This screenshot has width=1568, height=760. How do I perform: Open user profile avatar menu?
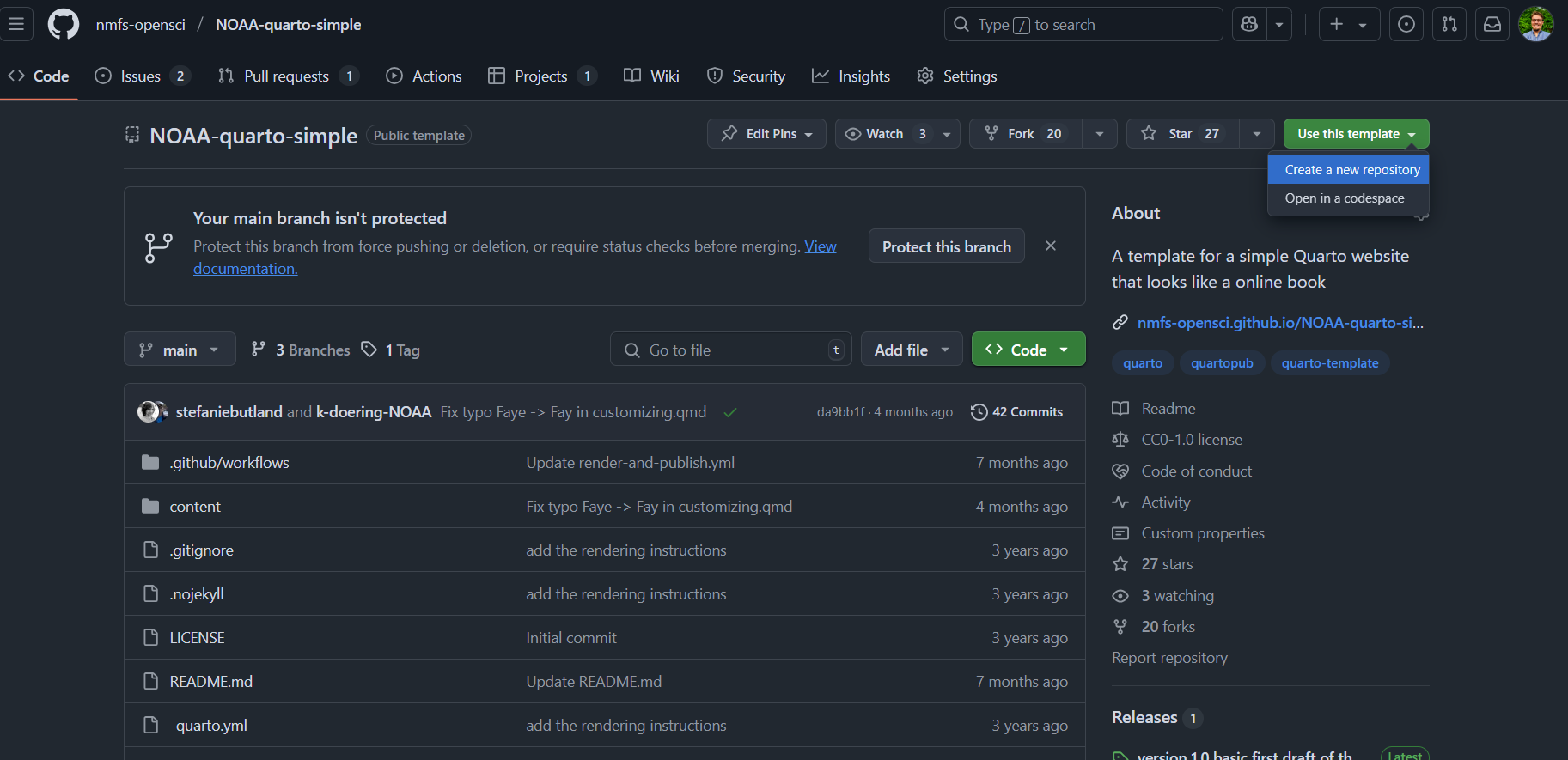point(1536,24)
